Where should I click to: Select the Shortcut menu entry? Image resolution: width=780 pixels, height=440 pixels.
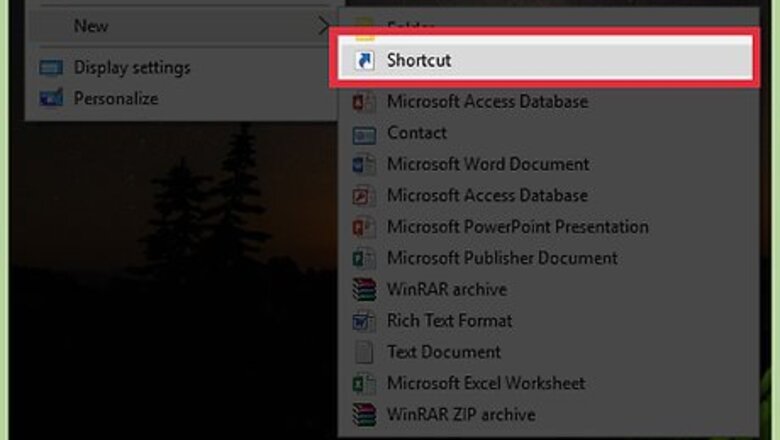(x=545, y=60)
